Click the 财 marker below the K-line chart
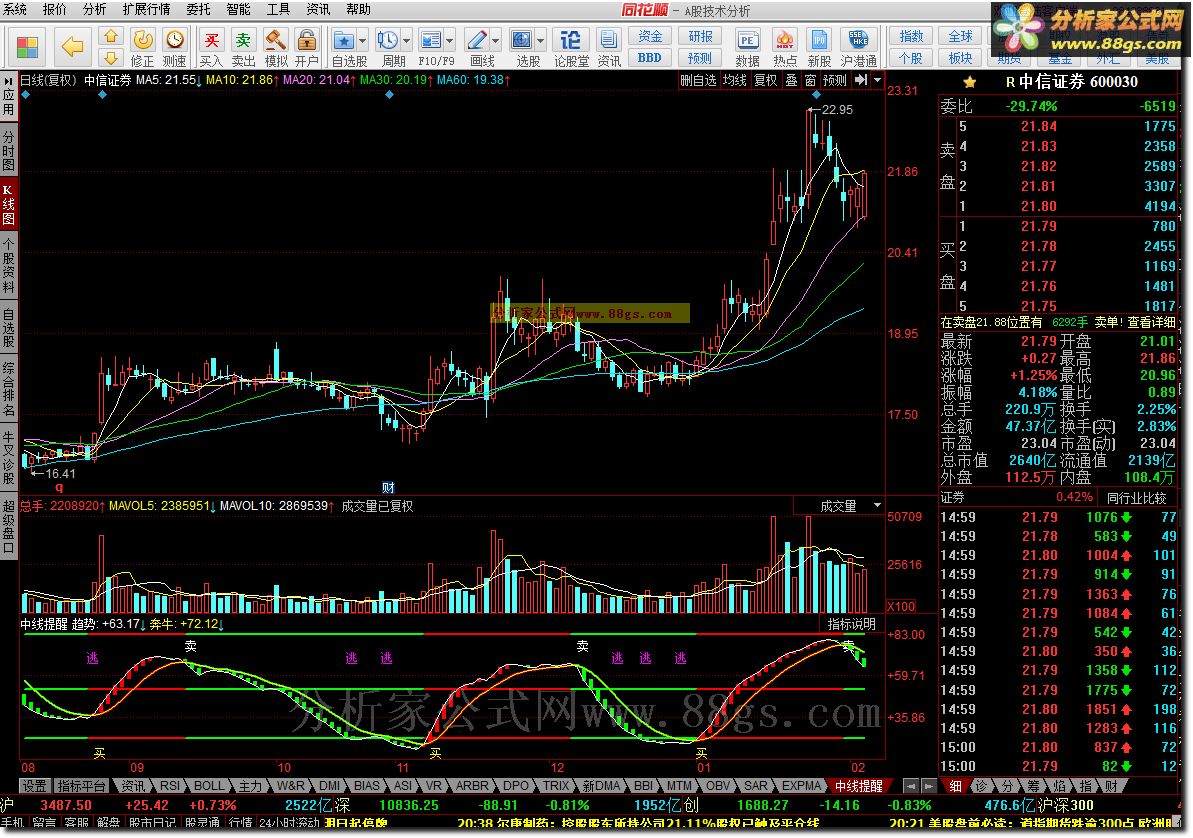The height and width of the screenshot is (838, 1193). coord(388,487)
